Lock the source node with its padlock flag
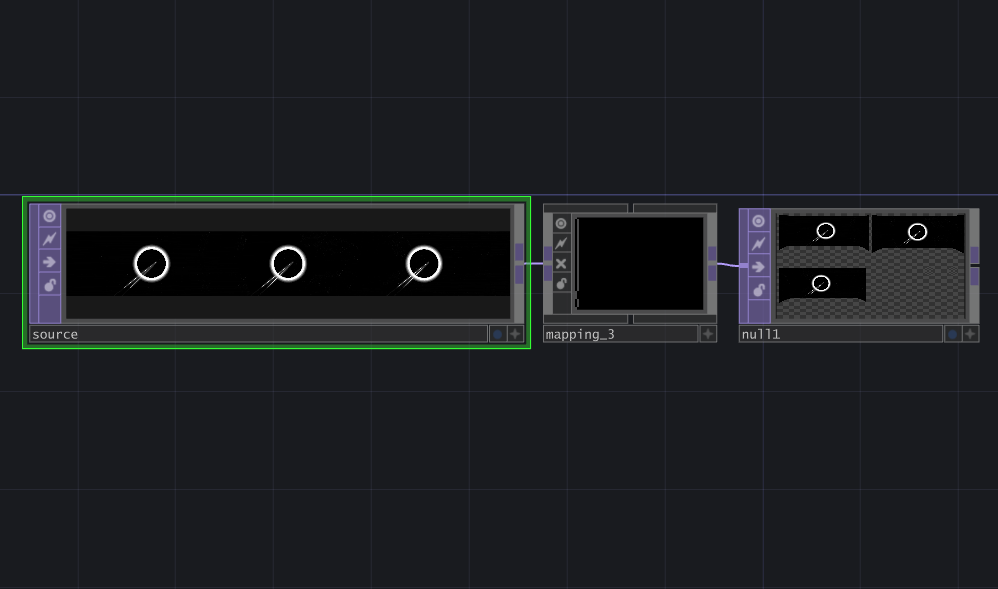 pos(48,287)
